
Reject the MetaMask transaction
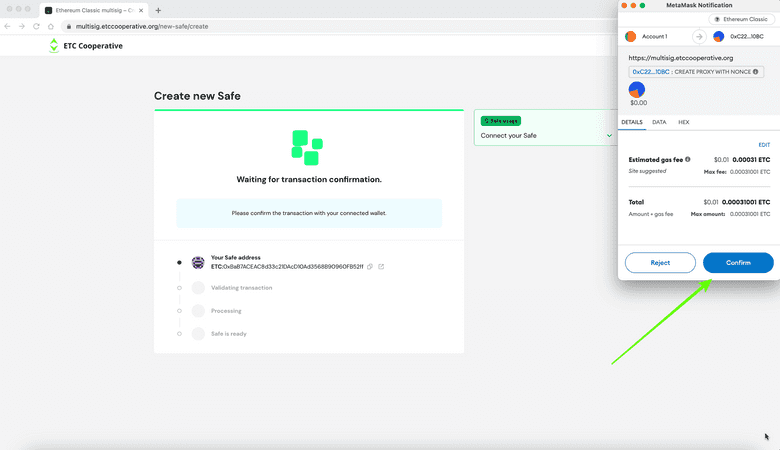(x=660, y=262)
